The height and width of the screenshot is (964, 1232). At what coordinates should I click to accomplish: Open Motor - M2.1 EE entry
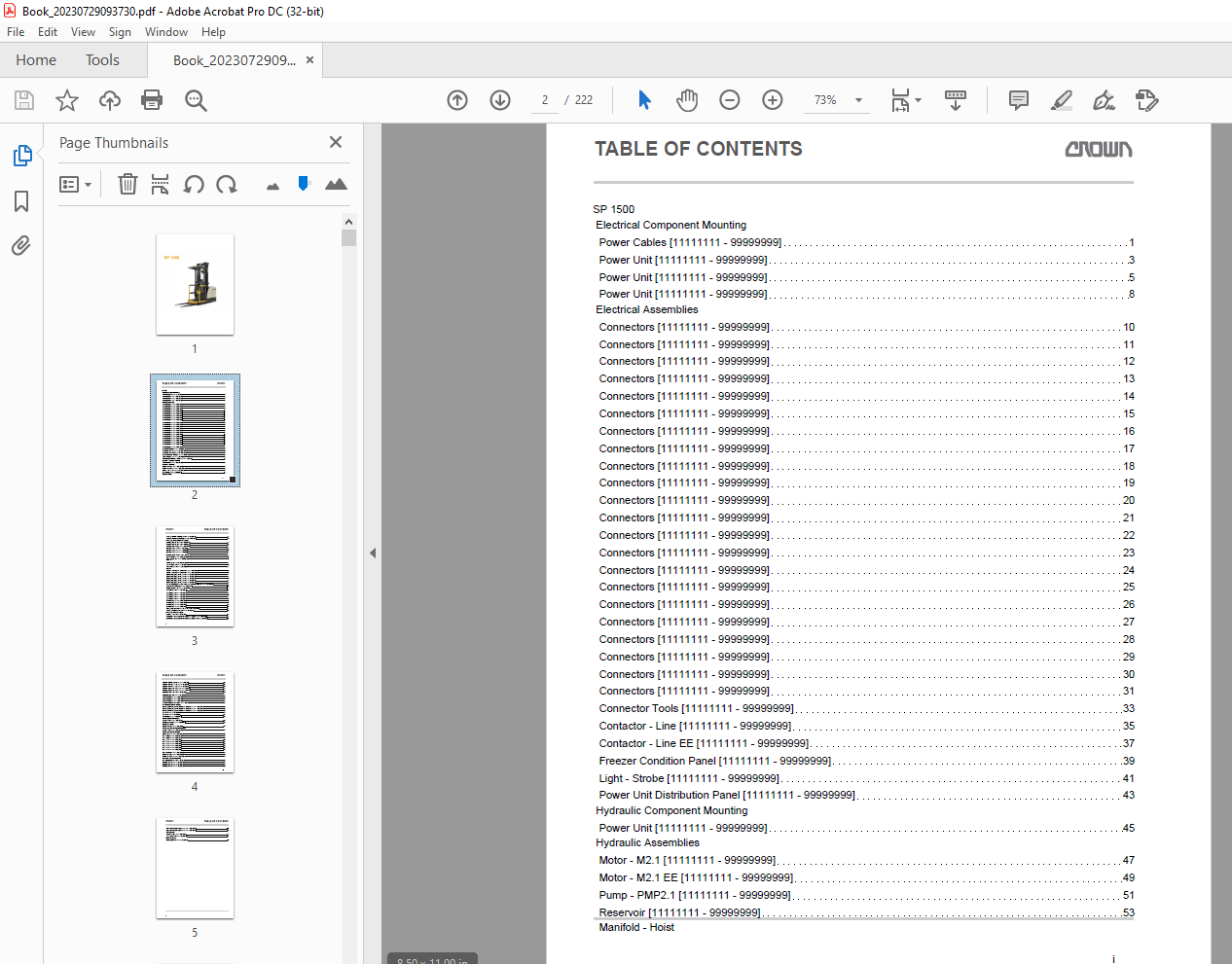click(x=865, y=877)
